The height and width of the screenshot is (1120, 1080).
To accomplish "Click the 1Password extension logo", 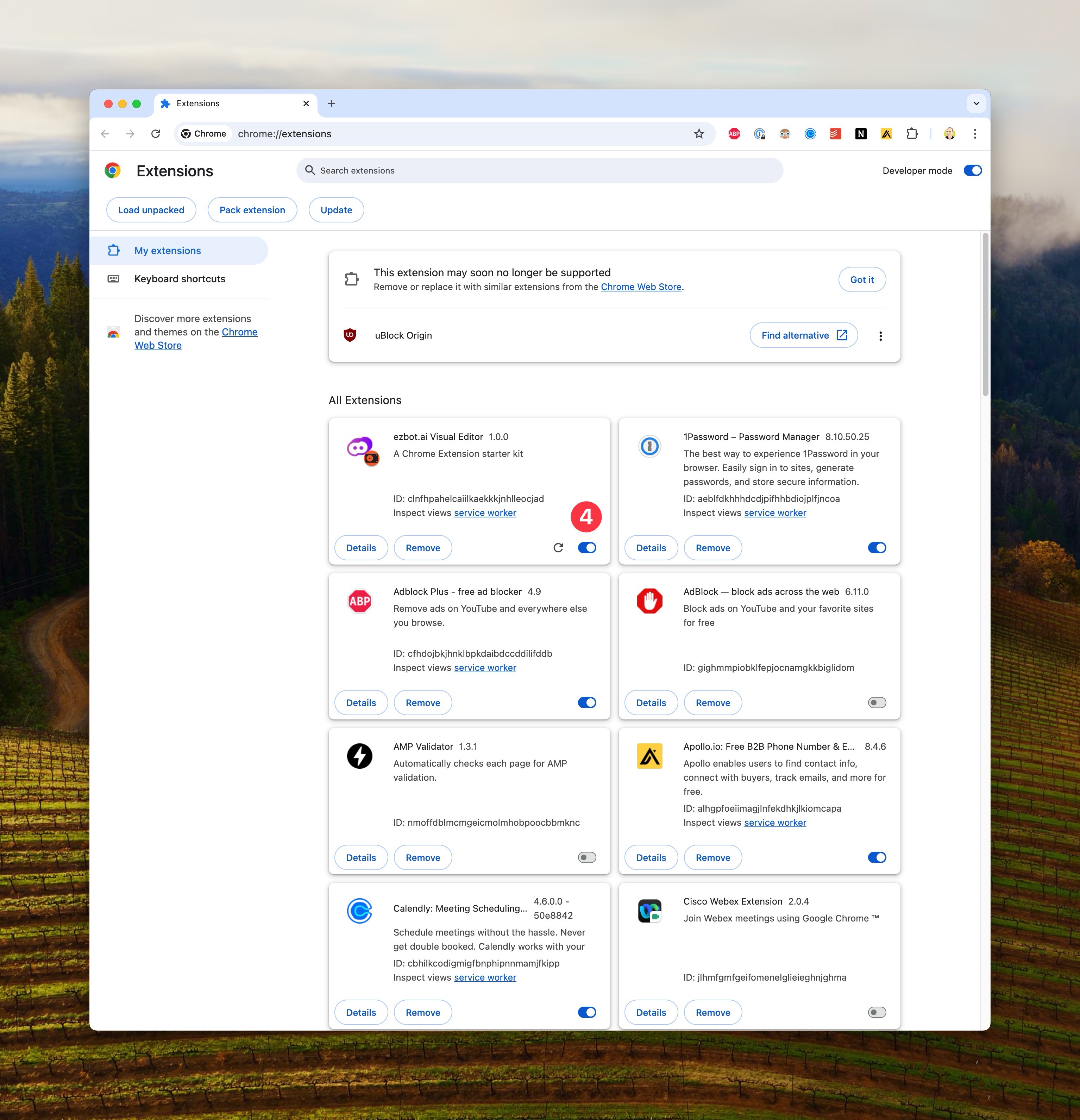I will pos(650,446).
